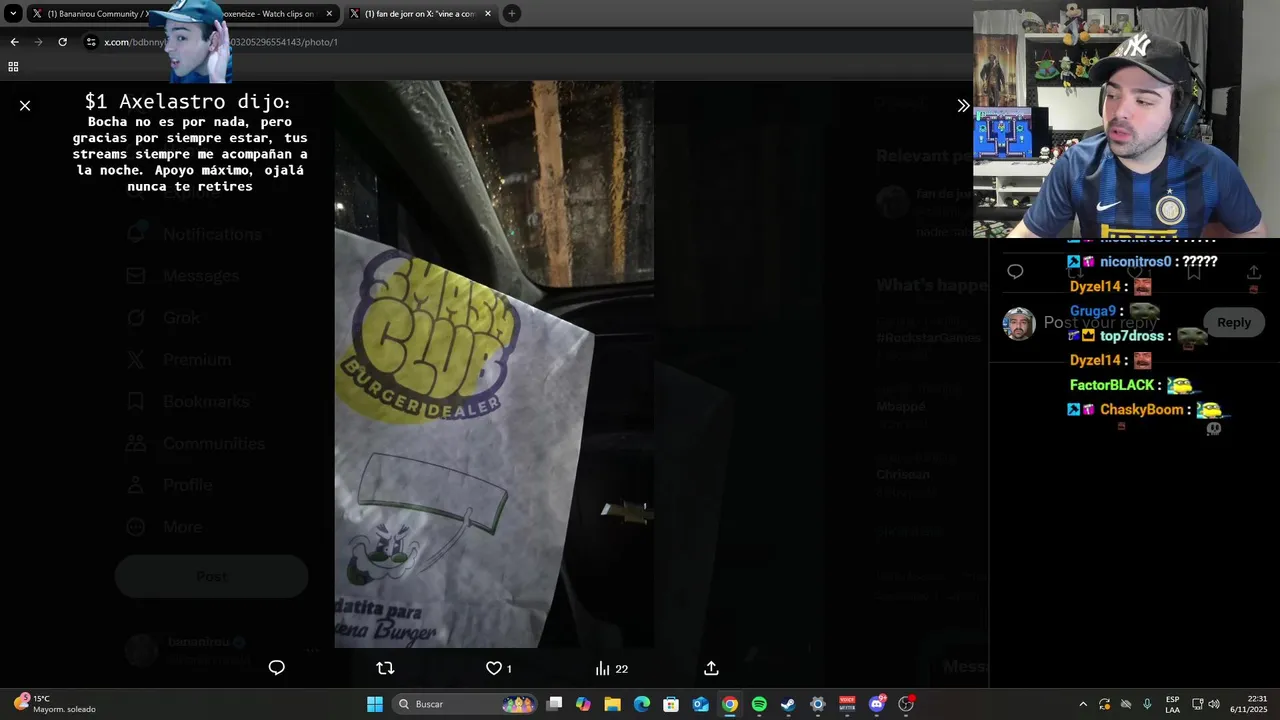Open a new browser tab with the plus button
This screenshot has width=1280, height=720.
(x=511, y=14)
